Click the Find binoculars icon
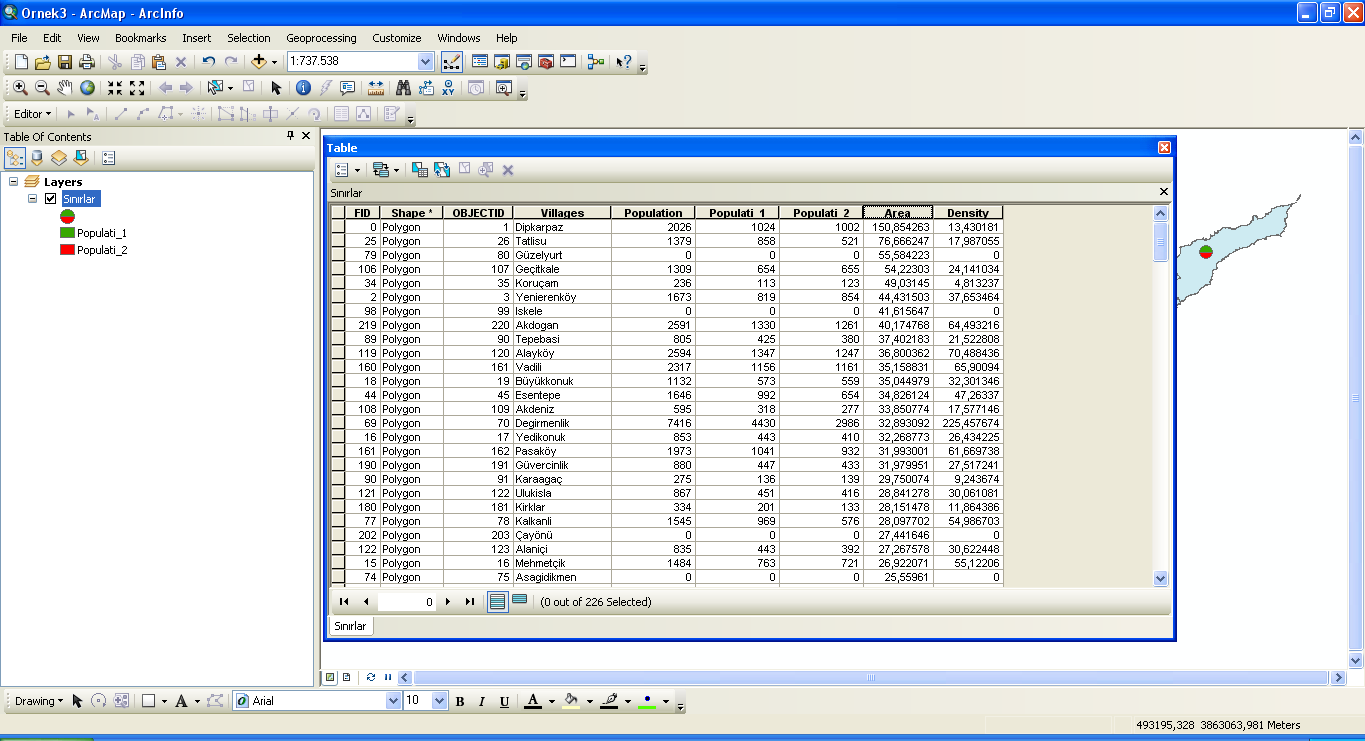This screenshot has width=1365, height=741. (x=404, y=88)
